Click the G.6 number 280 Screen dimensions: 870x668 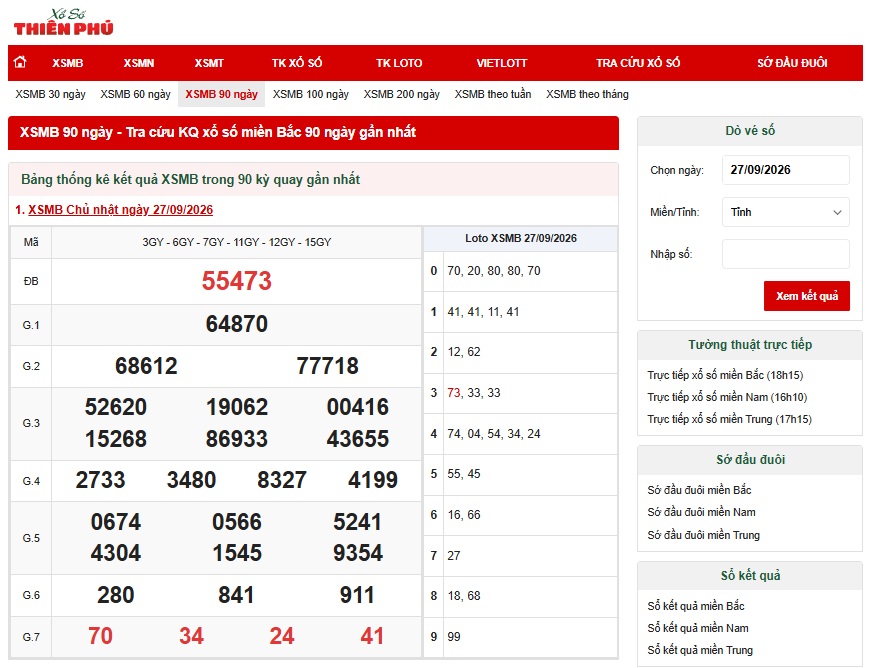click(x=115, y=595)
